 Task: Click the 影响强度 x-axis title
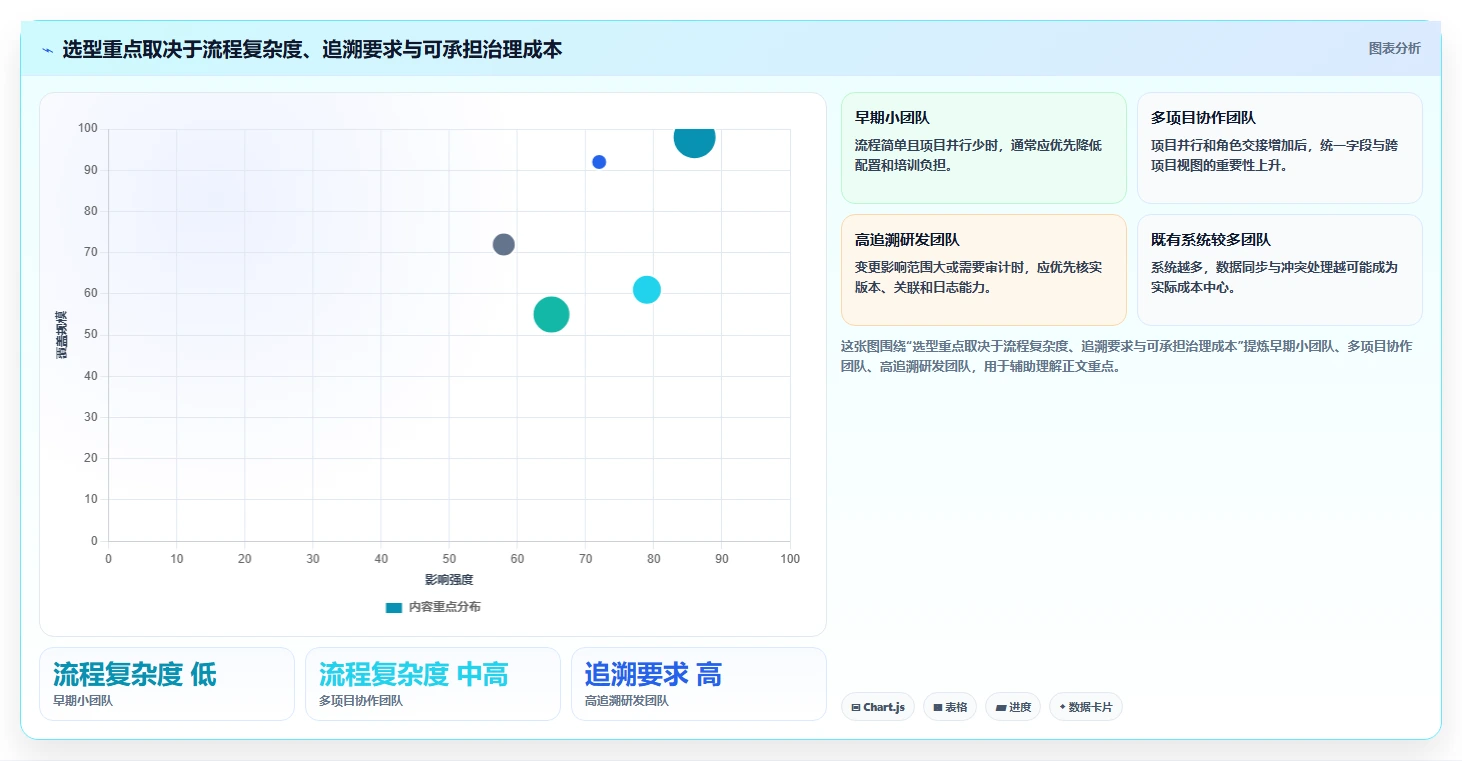(x=449, y=580)
